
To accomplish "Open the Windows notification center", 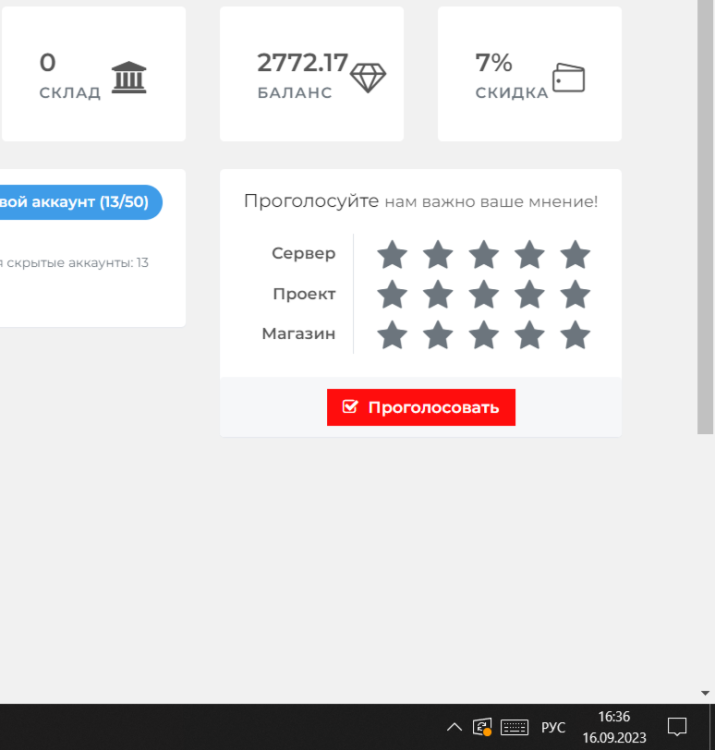I will (x=677, y=727).
